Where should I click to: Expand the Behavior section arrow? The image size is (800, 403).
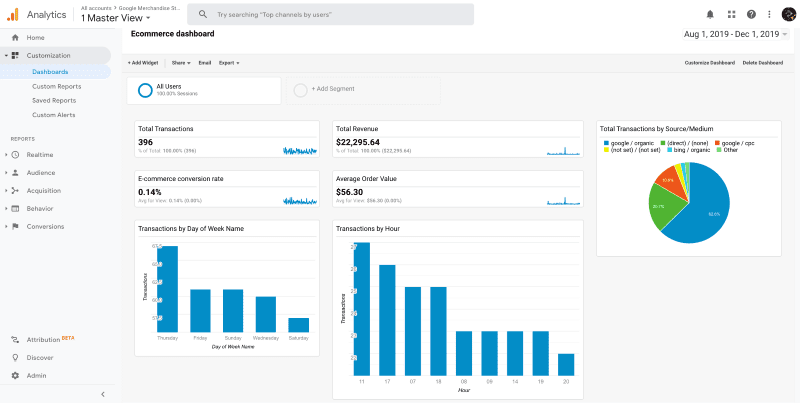pyautogui.click(x=5, y=208)
